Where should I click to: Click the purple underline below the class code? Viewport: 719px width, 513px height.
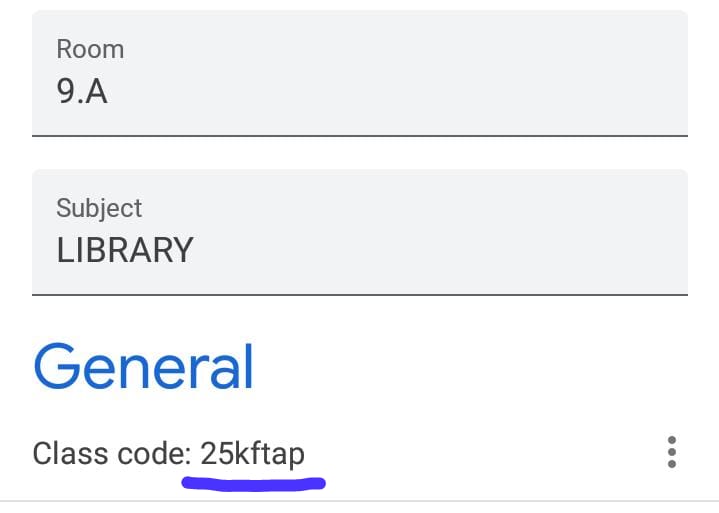pos(254,484)
